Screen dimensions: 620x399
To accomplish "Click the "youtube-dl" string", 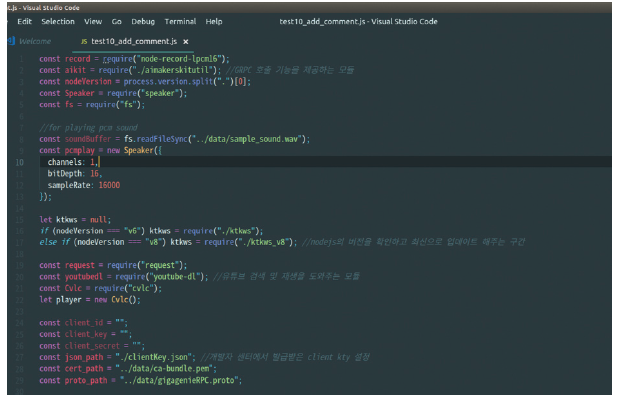I will click(x=176, y=276).
